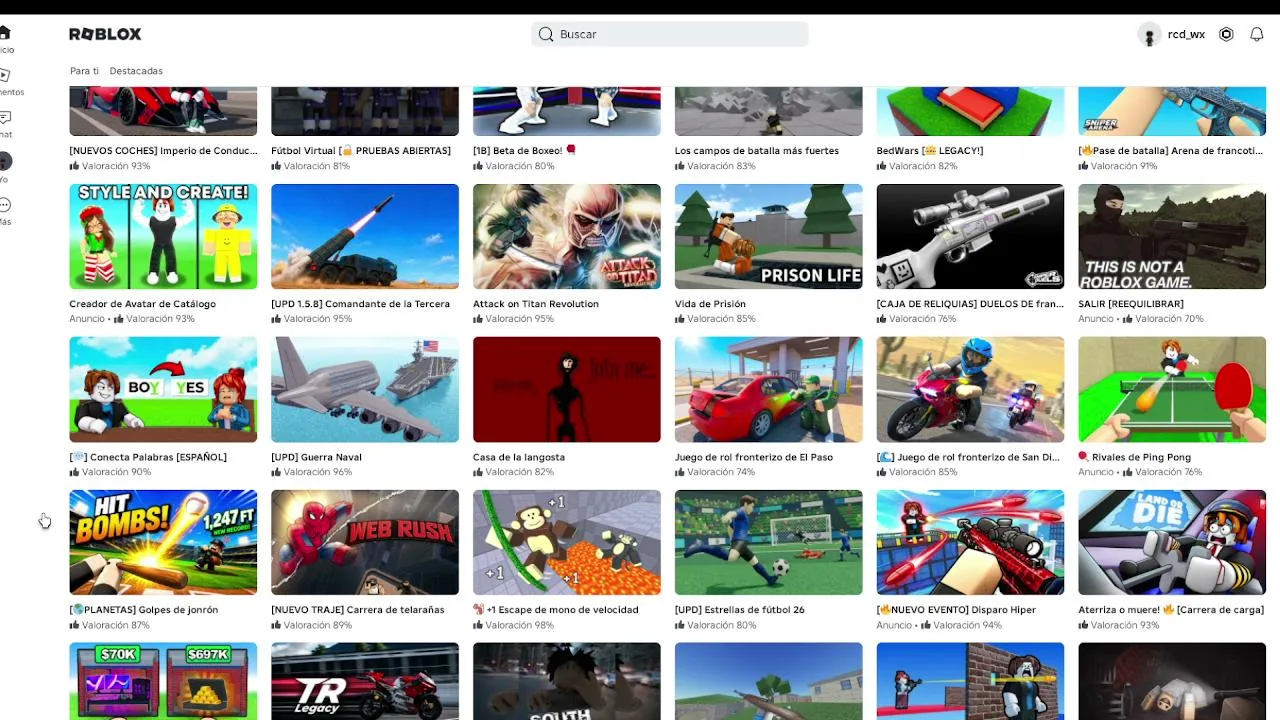Open the rcd_wx avatar icon

(1149, 35)
